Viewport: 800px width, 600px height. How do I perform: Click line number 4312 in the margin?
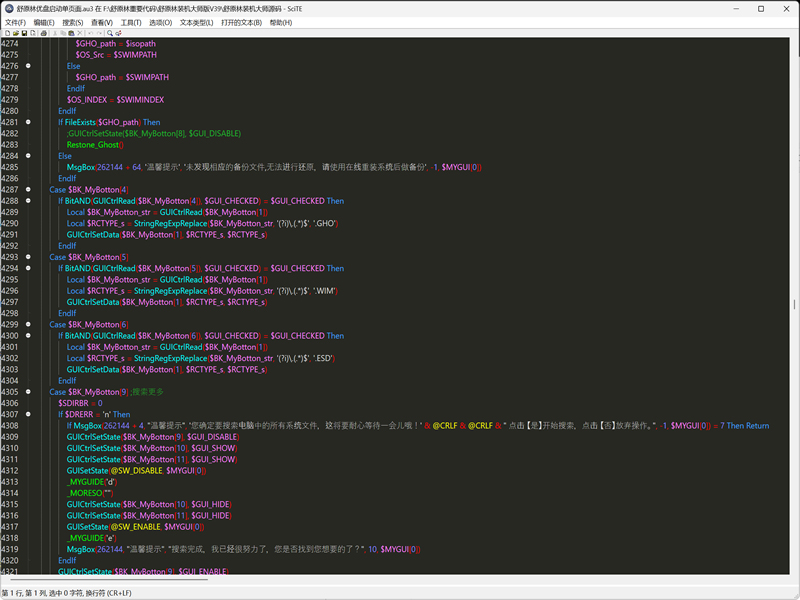point(10,470)
